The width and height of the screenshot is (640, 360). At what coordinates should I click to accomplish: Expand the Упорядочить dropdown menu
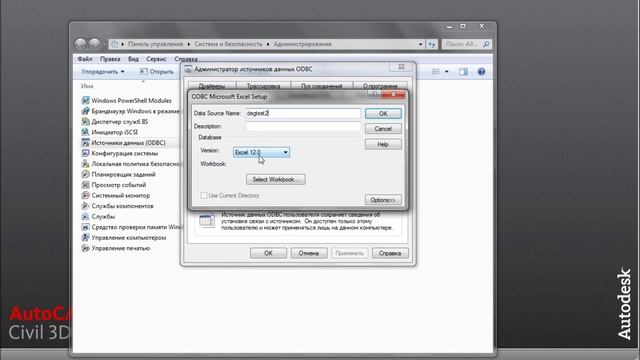click(103, 71)
